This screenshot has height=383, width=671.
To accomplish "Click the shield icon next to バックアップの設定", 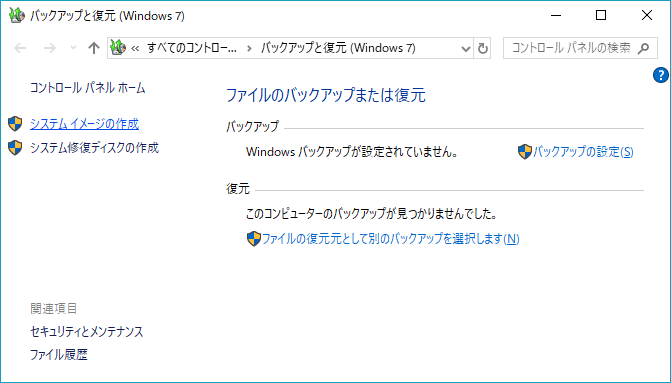I will (525, 151).
